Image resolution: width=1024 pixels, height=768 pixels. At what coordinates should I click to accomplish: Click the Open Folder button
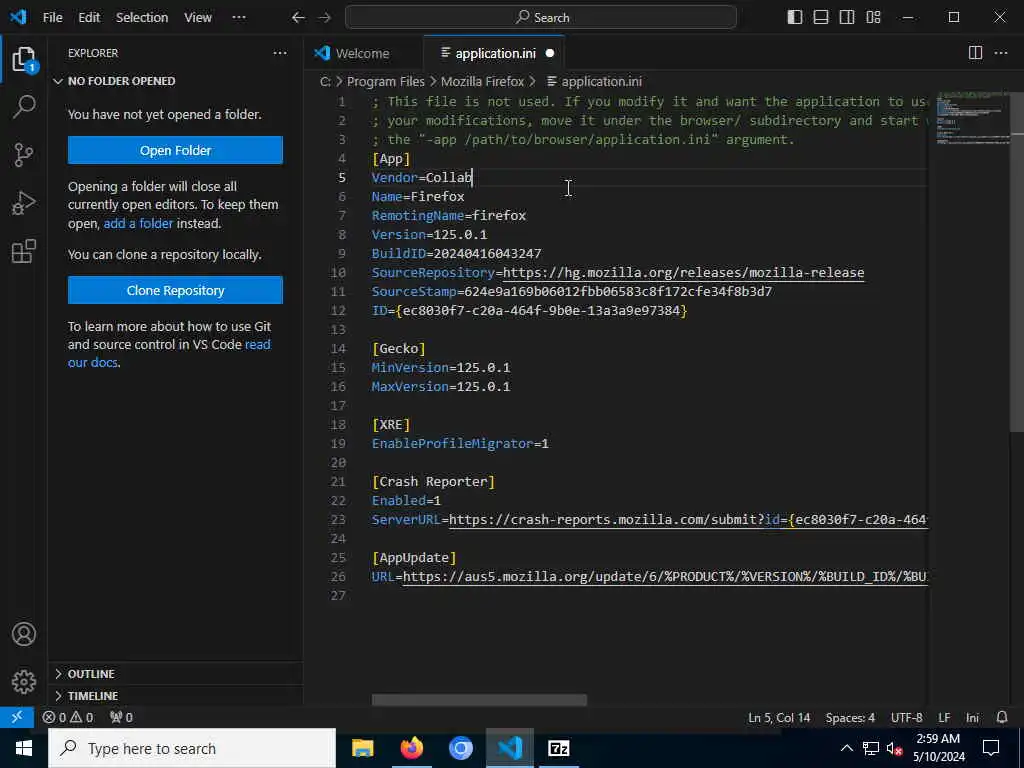(175, 150)
